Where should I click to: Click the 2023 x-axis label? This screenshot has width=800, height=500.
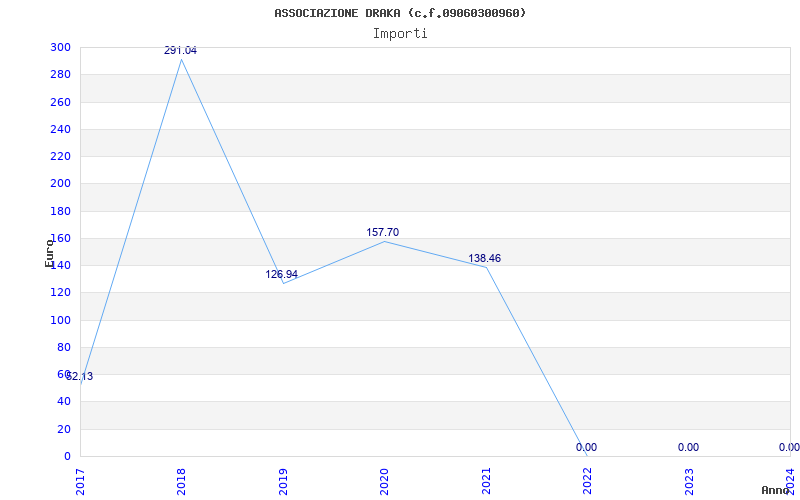[689, 482]
